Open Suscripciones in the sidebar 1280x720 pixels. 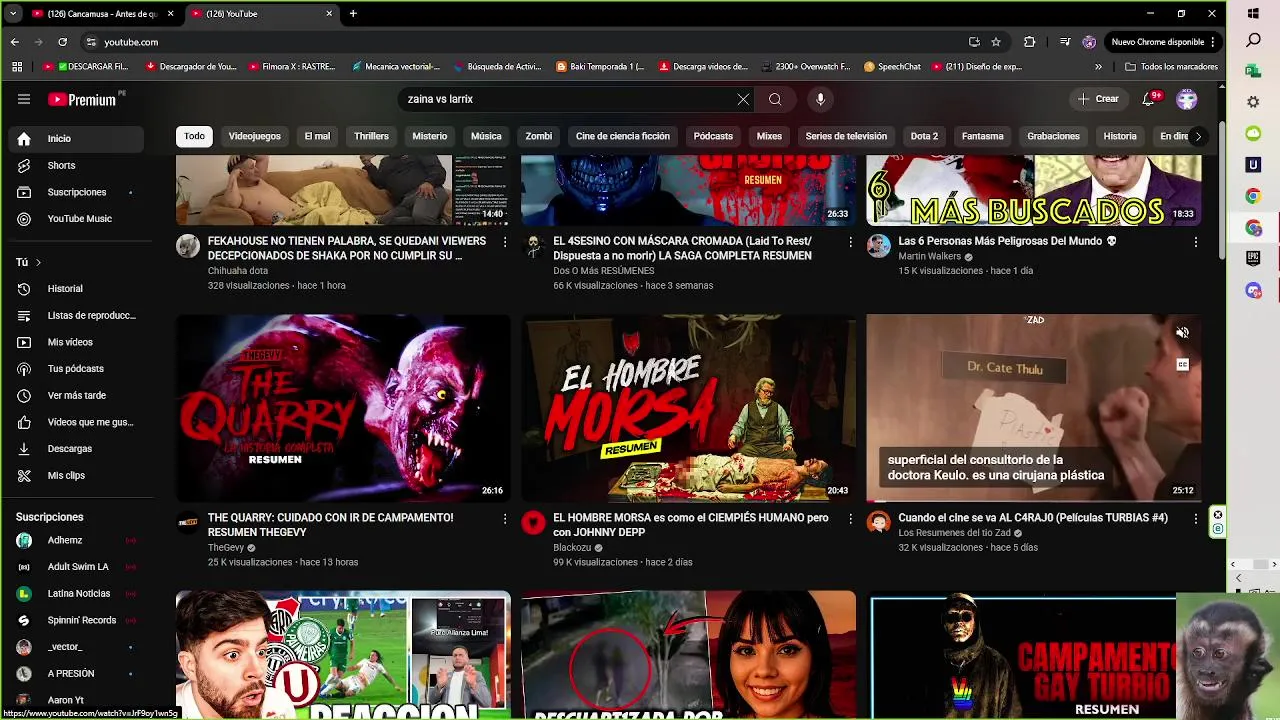pos(76,192)
